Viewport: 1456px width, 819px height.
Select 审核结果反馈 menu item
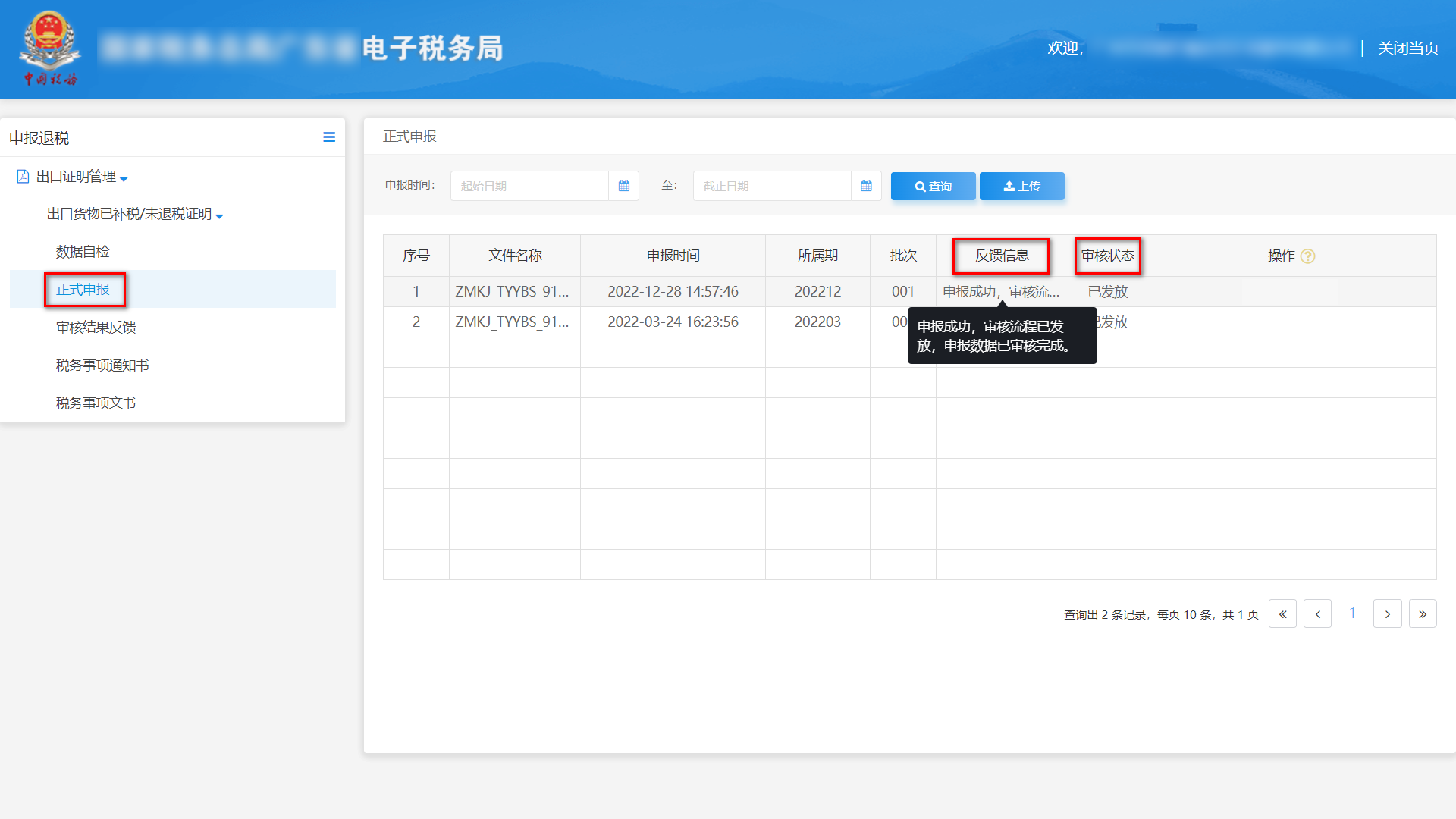(x=96, y=328)
